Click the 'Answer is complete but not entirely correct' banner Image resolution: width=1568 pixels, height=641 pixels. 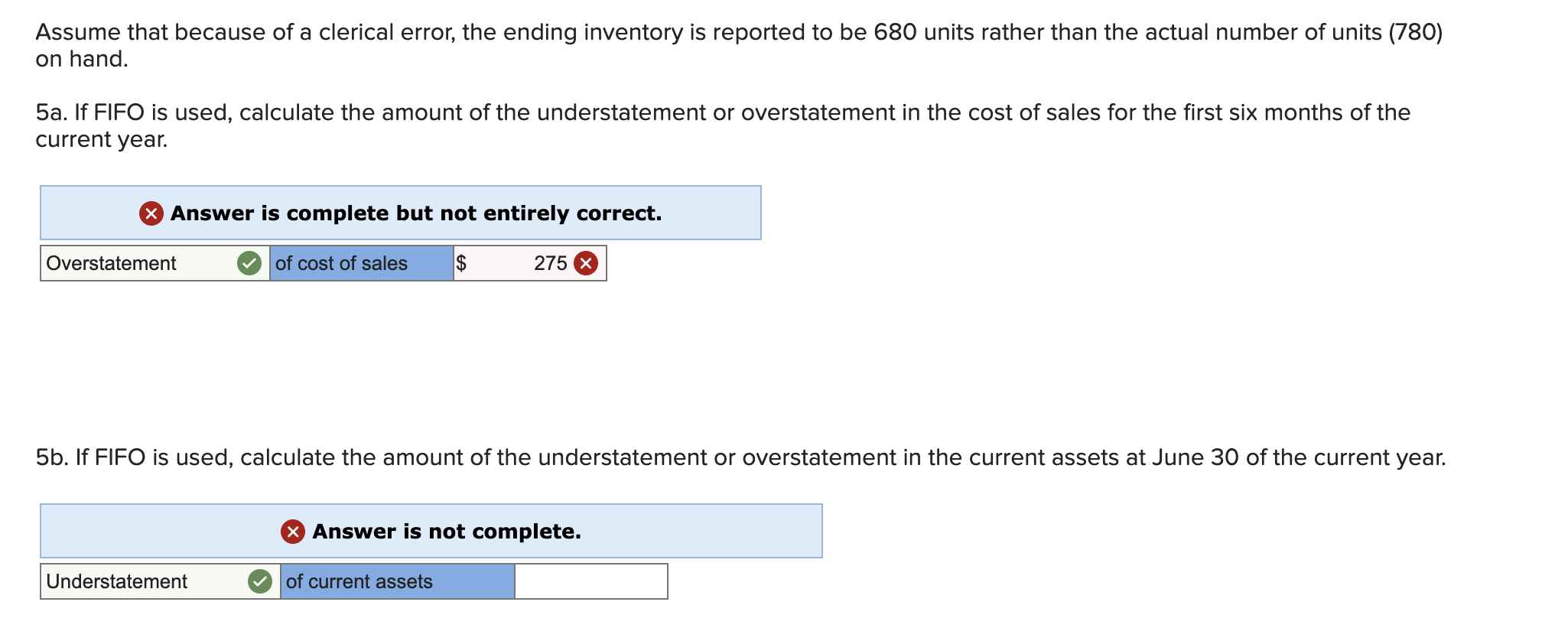click(x=401, y=213)
